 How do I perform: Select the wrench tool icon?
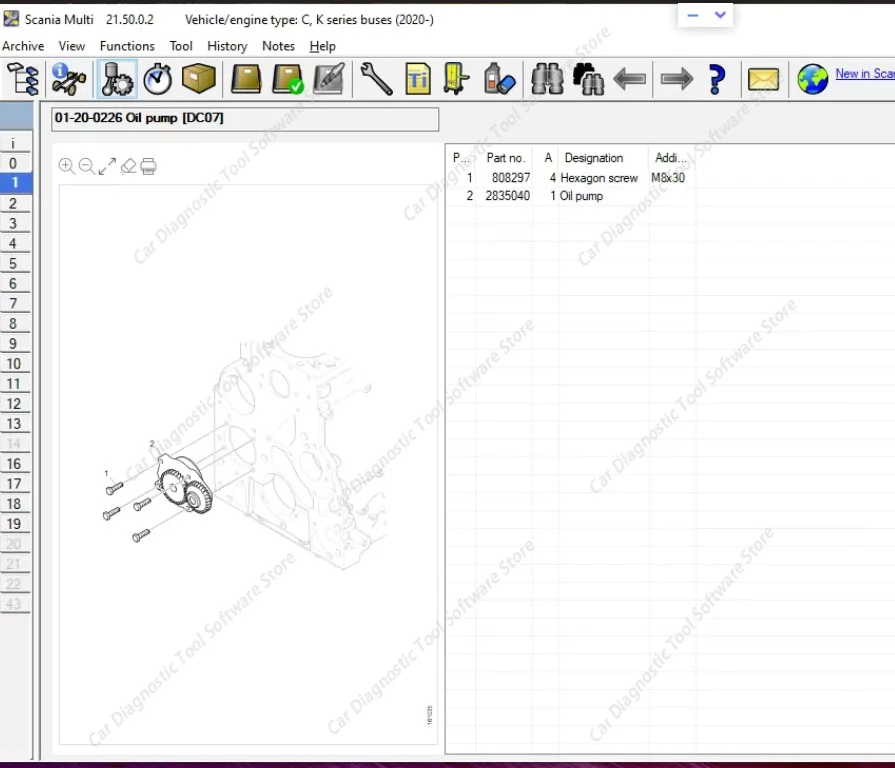coord(376,78)
